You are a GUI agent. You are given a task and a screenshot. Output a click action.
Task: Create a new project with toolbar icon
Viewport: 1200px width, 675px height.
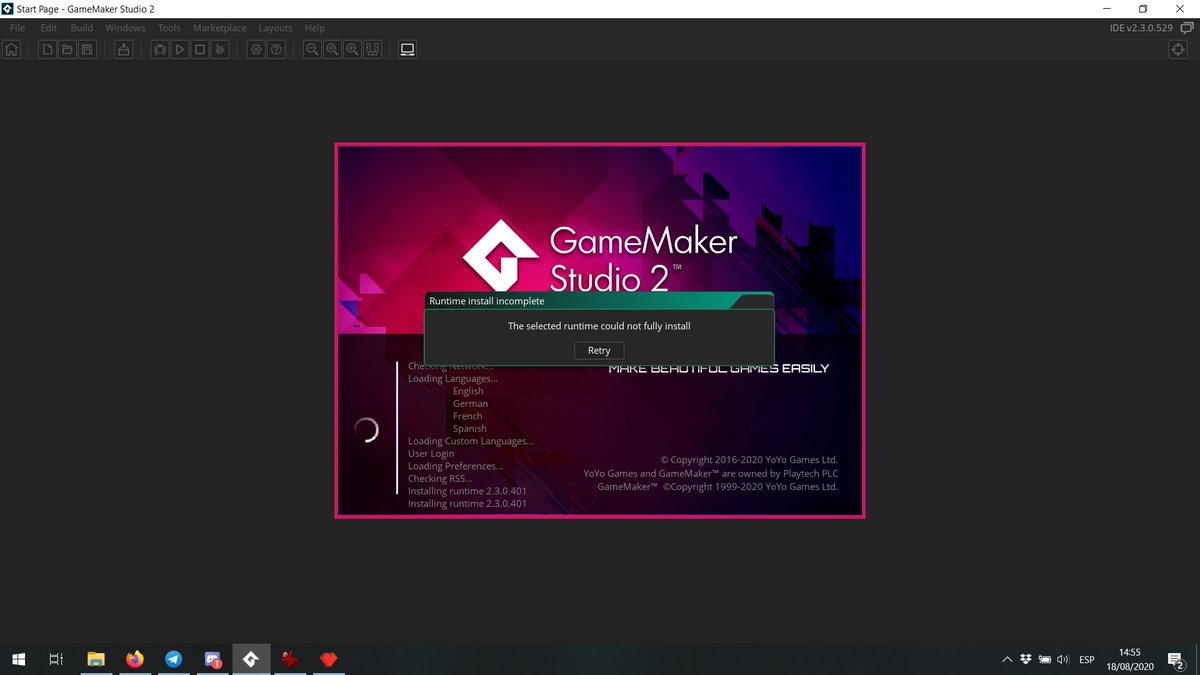[x=47, y=49]
